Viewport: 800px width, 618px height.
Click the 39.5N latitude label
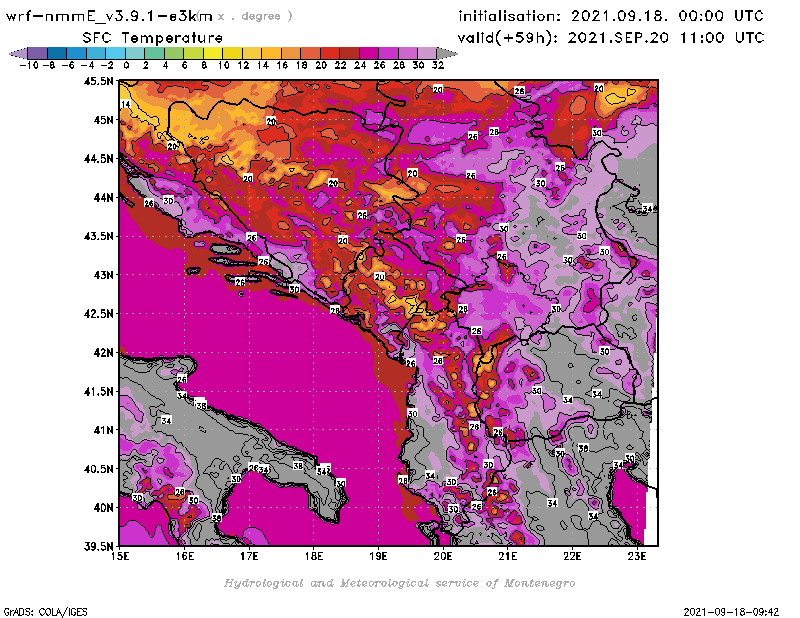pyautogui.click(x=99, y=547)
